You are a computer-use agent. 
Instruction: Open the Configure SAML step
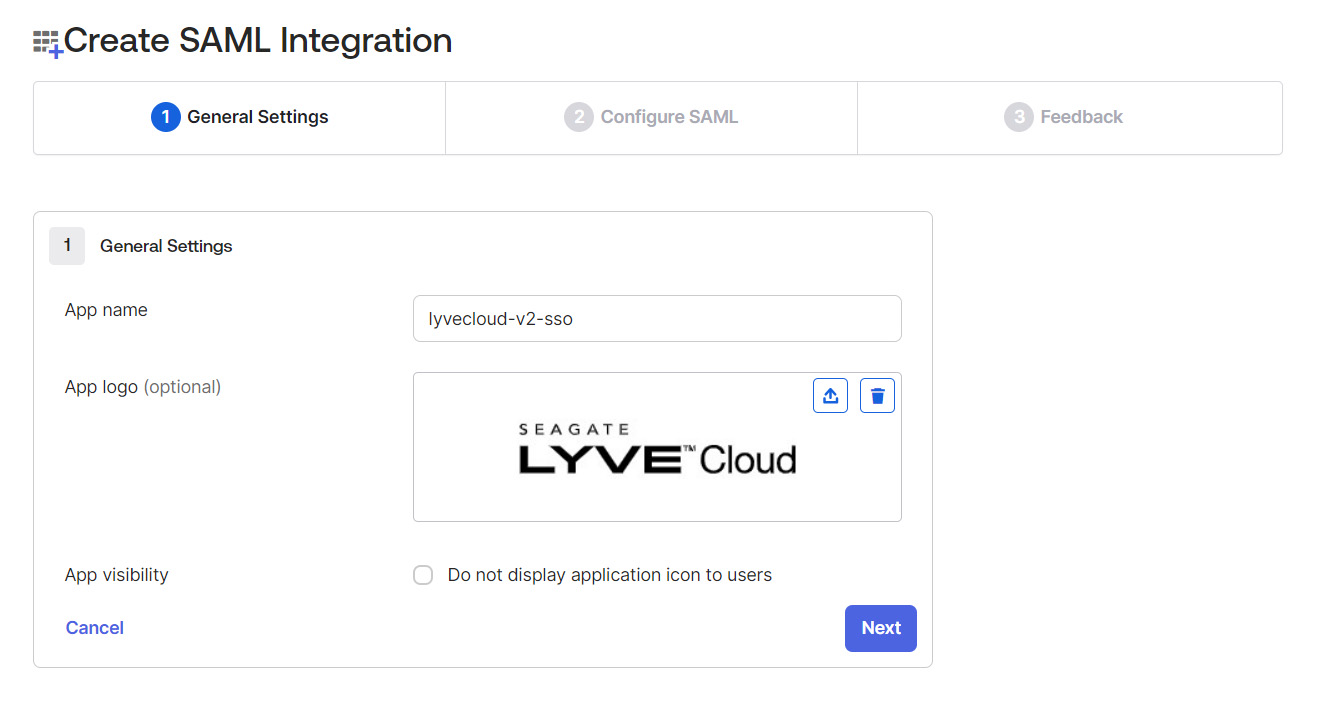pyautogui.click(x=651, y=116)
